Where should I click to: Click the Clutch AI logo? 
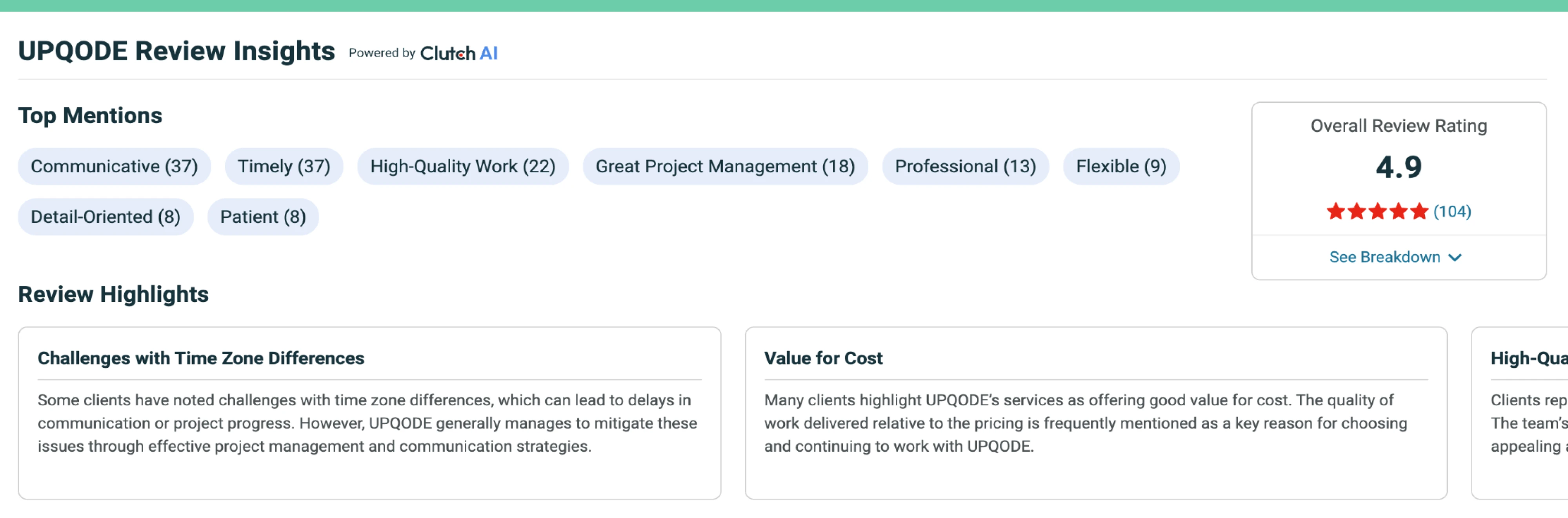(x=458, y=53)
